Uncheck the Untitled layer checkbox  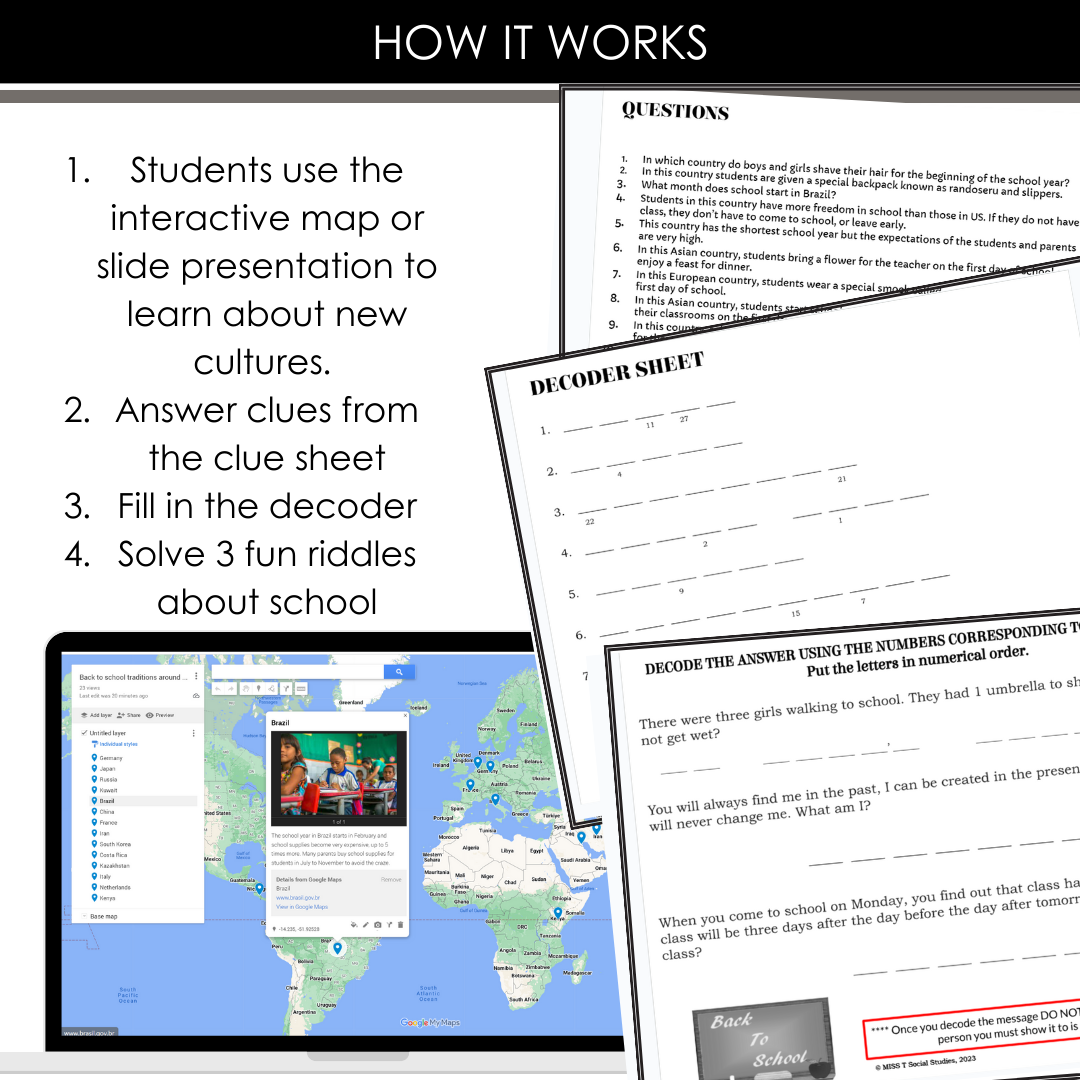click(x=83, y=733)
